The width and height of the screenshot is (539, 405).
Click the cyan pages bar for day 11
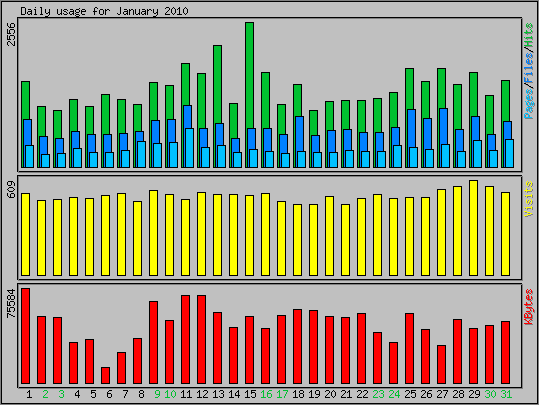click(x=189, y=148)
